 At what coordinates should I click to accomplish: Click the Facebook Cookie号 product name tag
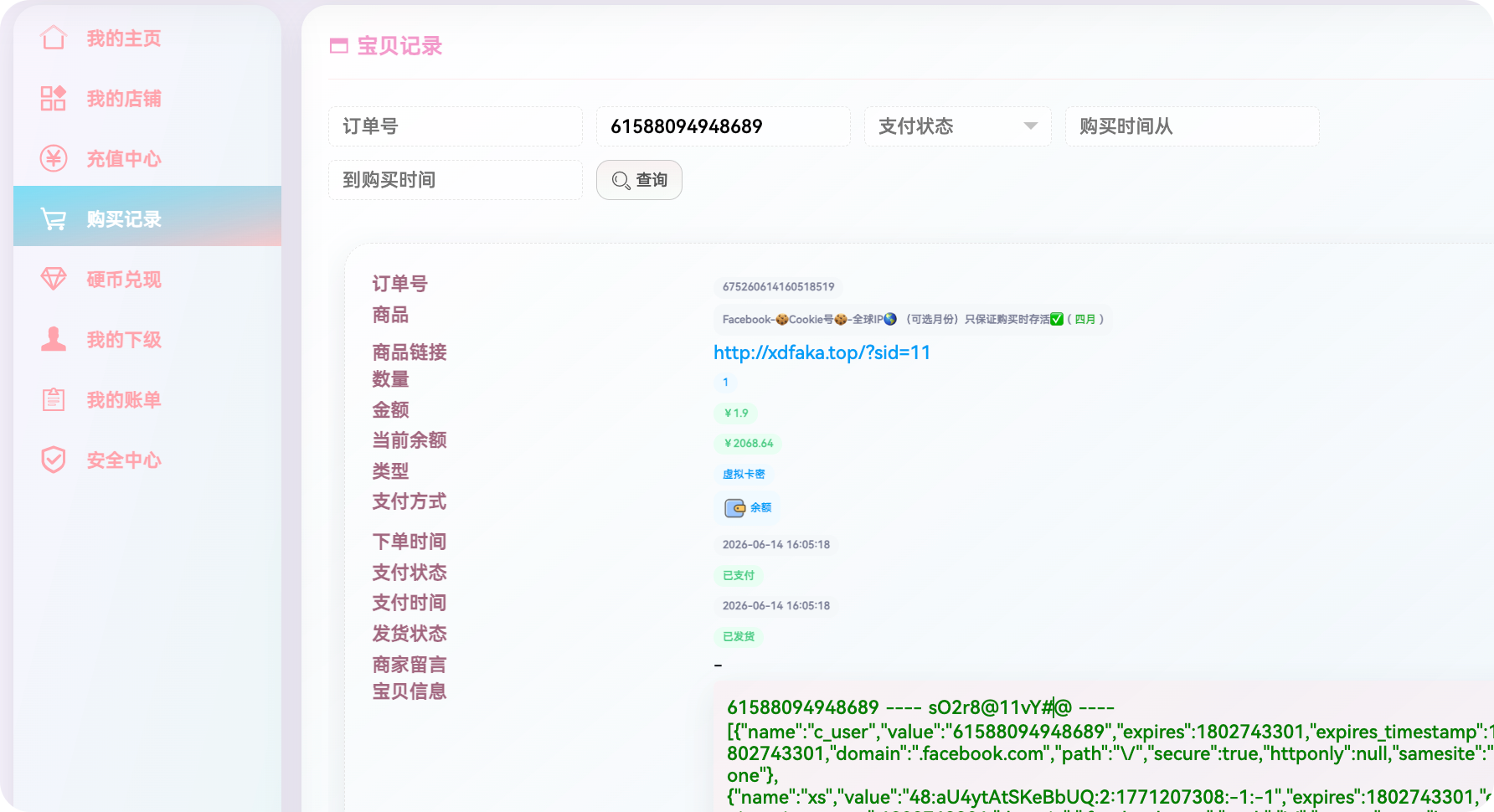[913, 319]
